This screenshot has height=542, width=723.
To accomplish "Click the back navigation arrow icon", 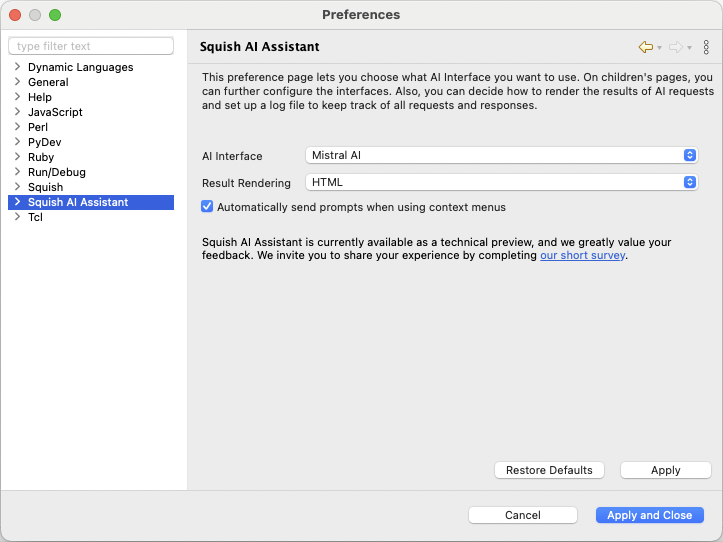I will 646,47.
